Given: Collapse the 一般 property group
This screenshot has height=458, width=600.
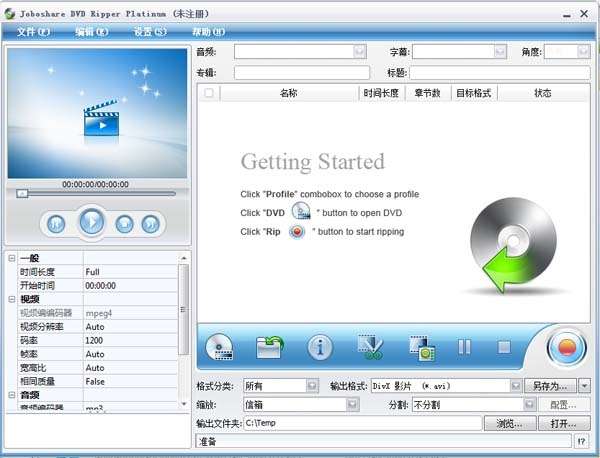Looking at the screenshot, I should 12,258.
